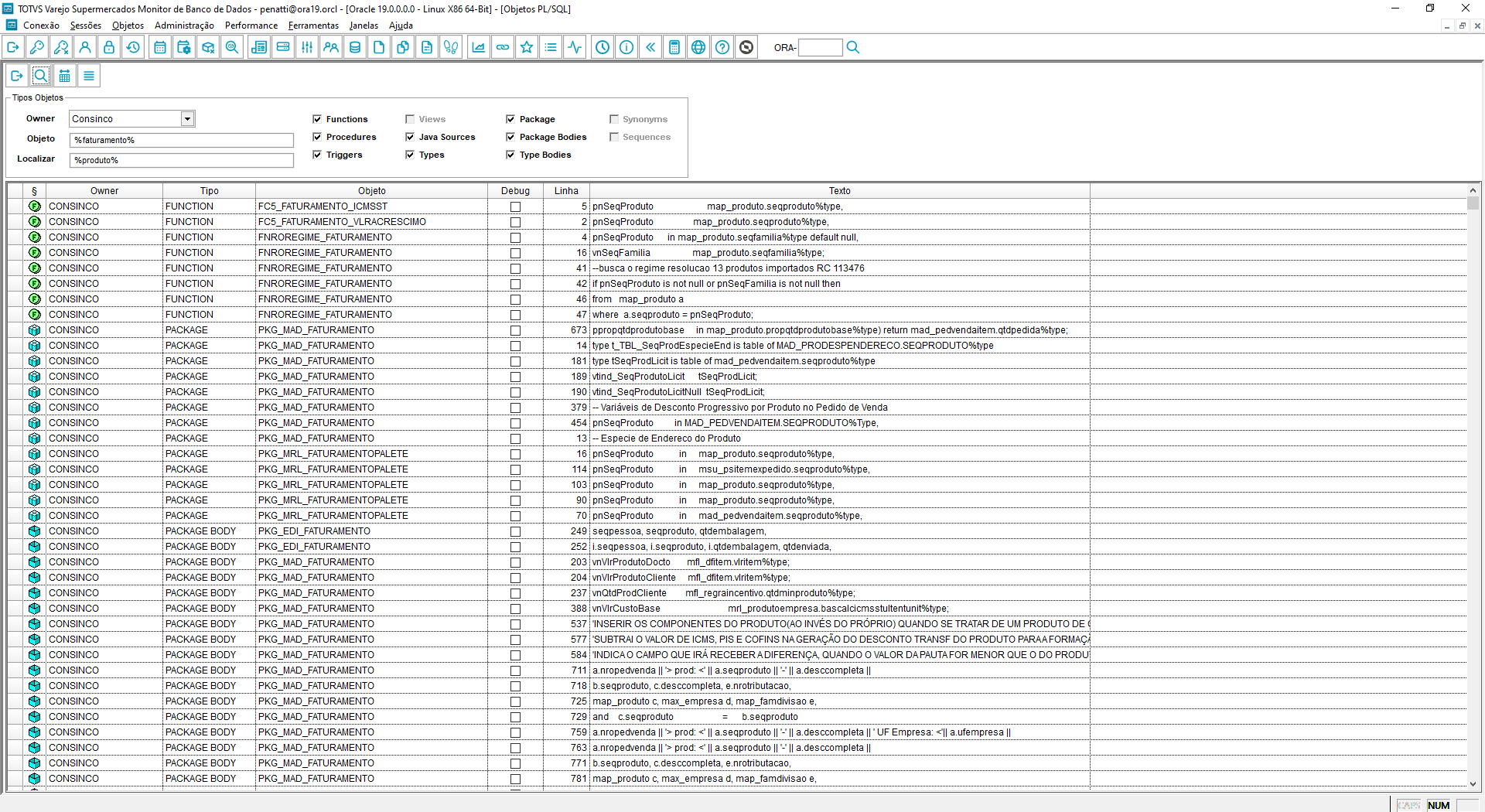Click the information circle toolbar icon

pyautogui.click(x=626, y=47)
